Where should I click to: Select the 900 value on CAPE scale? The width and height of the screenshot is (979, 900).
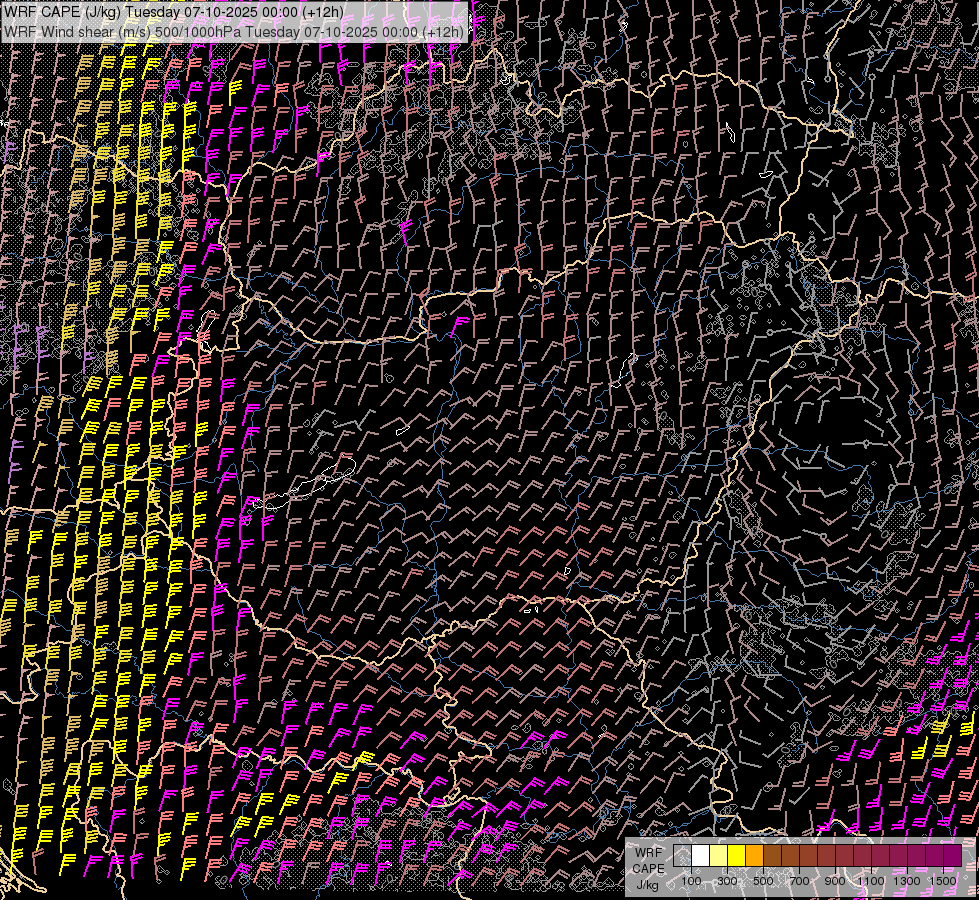835,881
